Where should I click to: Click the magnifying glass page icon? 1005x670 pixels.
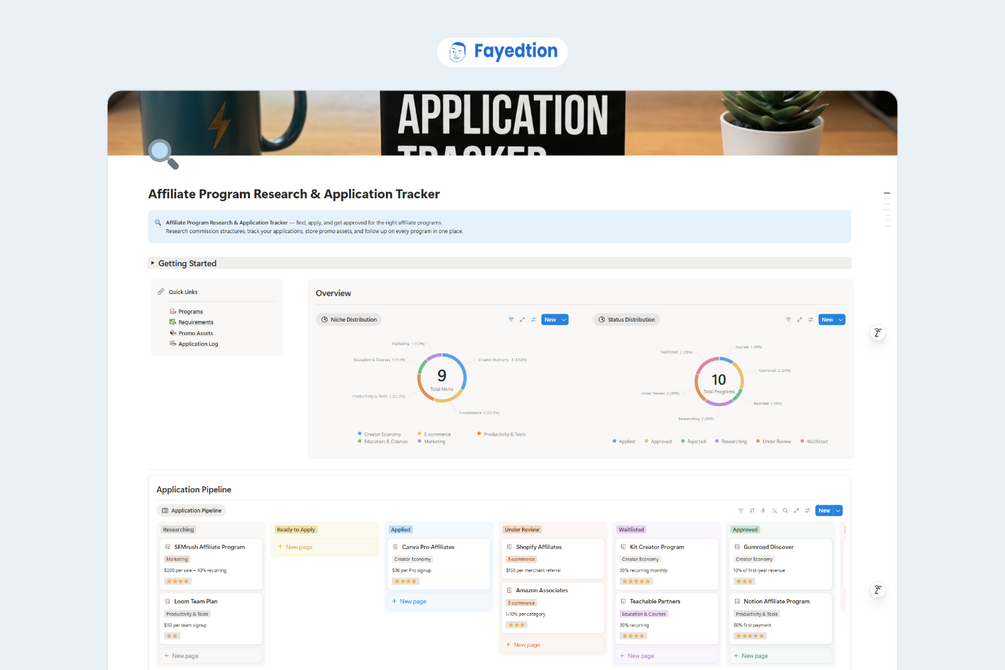pyautogui.click(x=163, y=155)
